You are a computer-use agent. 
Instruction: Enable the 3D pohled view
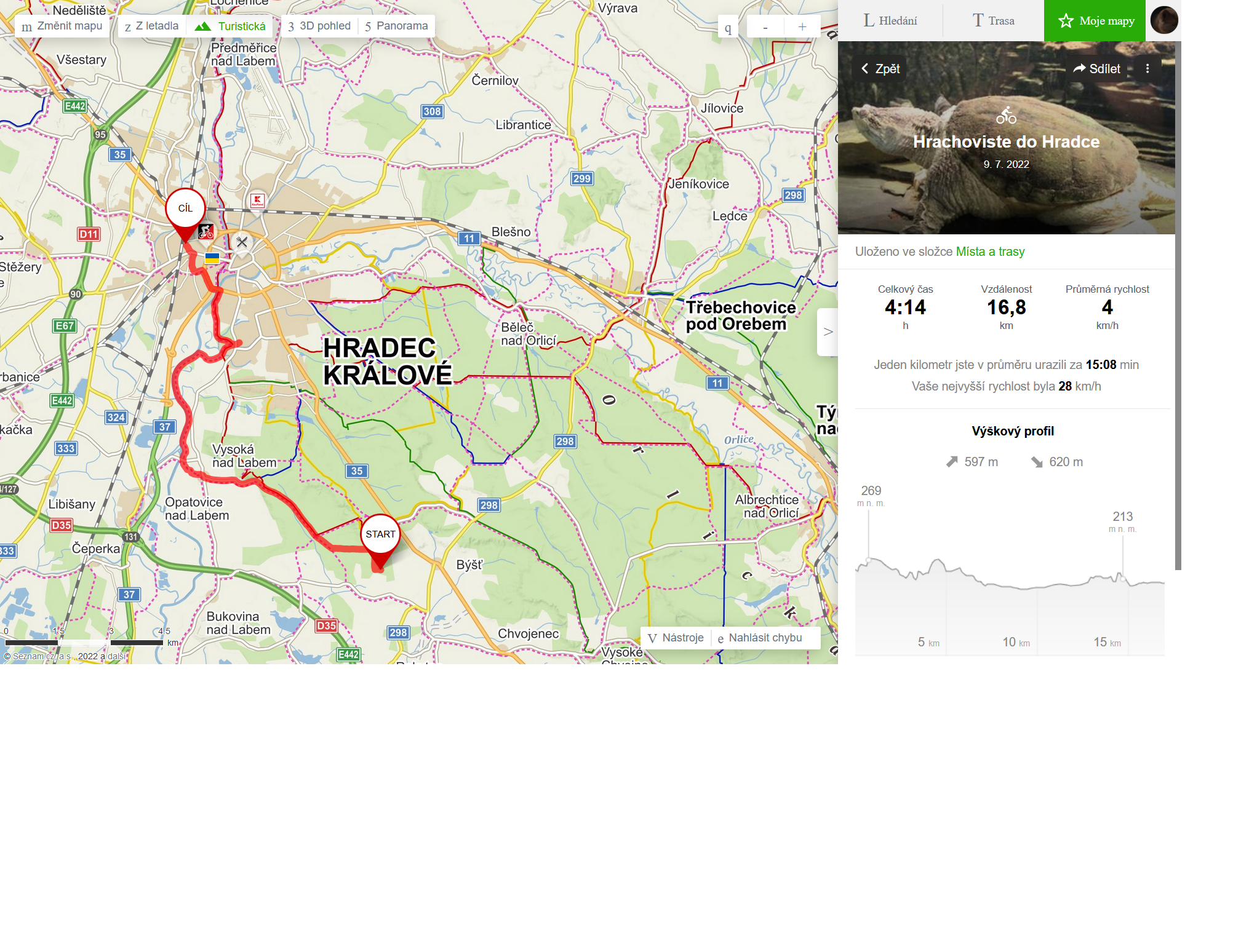pyautogui.click(x=319, y=26)
